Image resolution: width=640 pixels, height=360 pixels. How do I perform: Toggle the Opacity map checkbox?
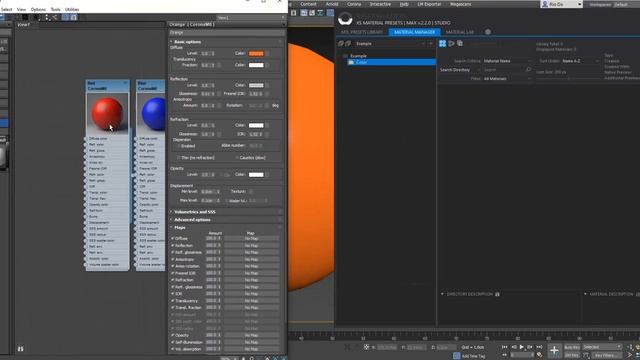tap(173, 335)
